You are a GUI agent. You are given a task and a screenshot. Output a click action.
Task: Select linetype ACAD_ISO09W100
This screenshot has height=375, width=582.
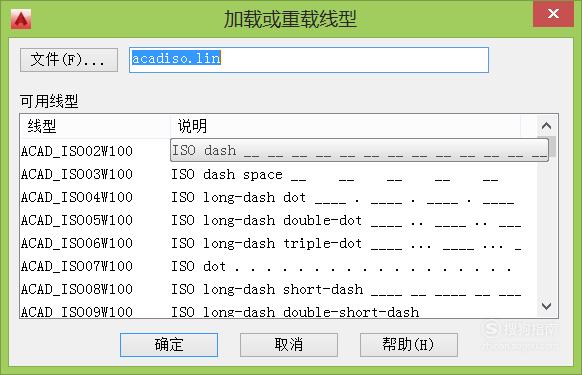(77, 312)
